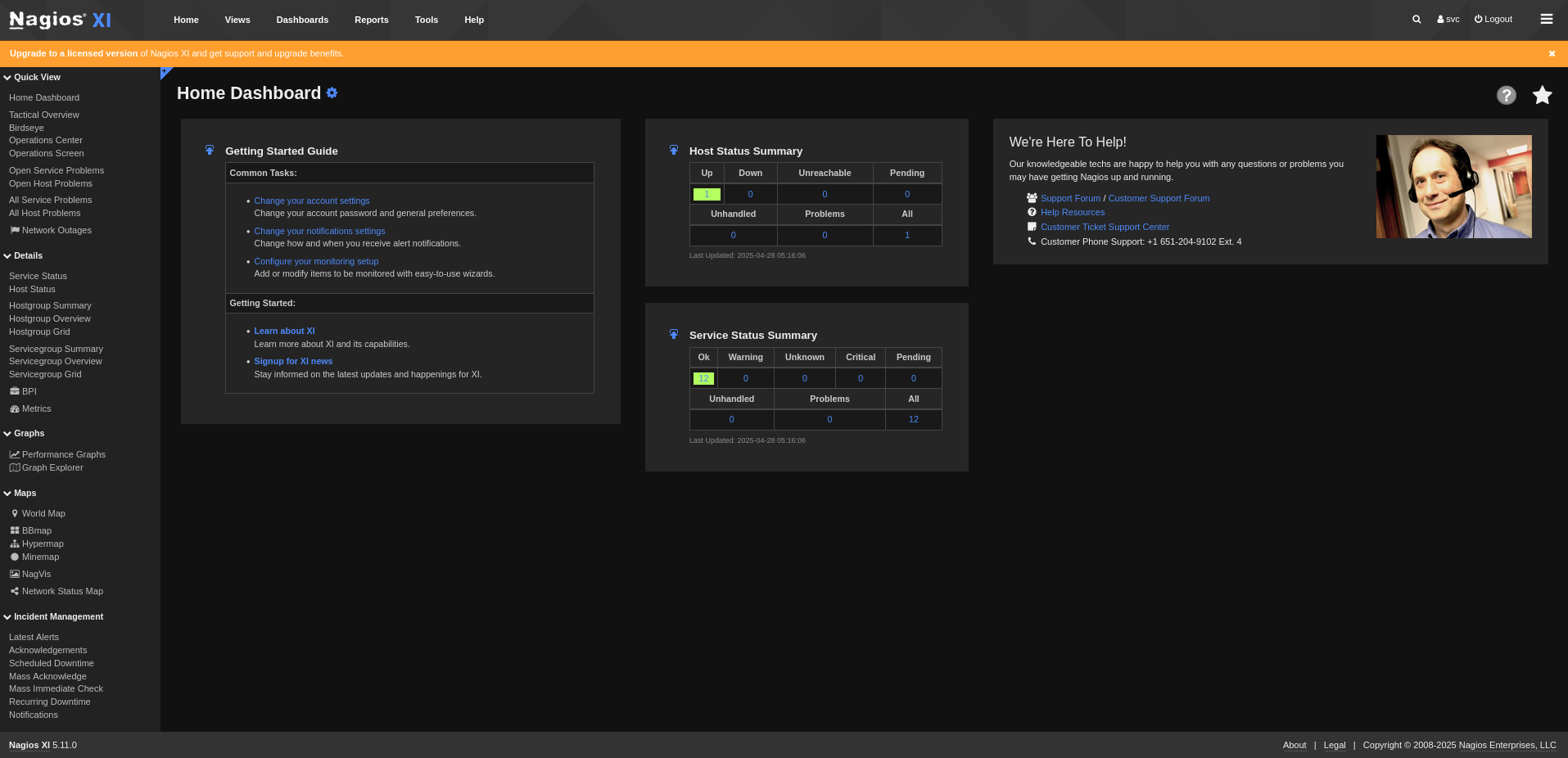Click the Metrics gauge icon

[15, 408]
